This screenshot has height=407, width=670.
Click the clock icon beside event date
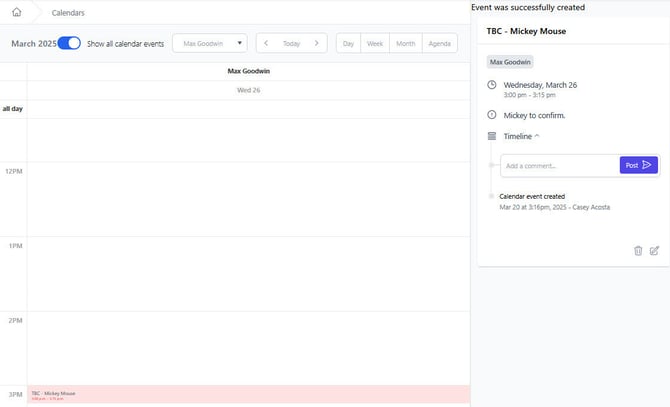point(492,85)
